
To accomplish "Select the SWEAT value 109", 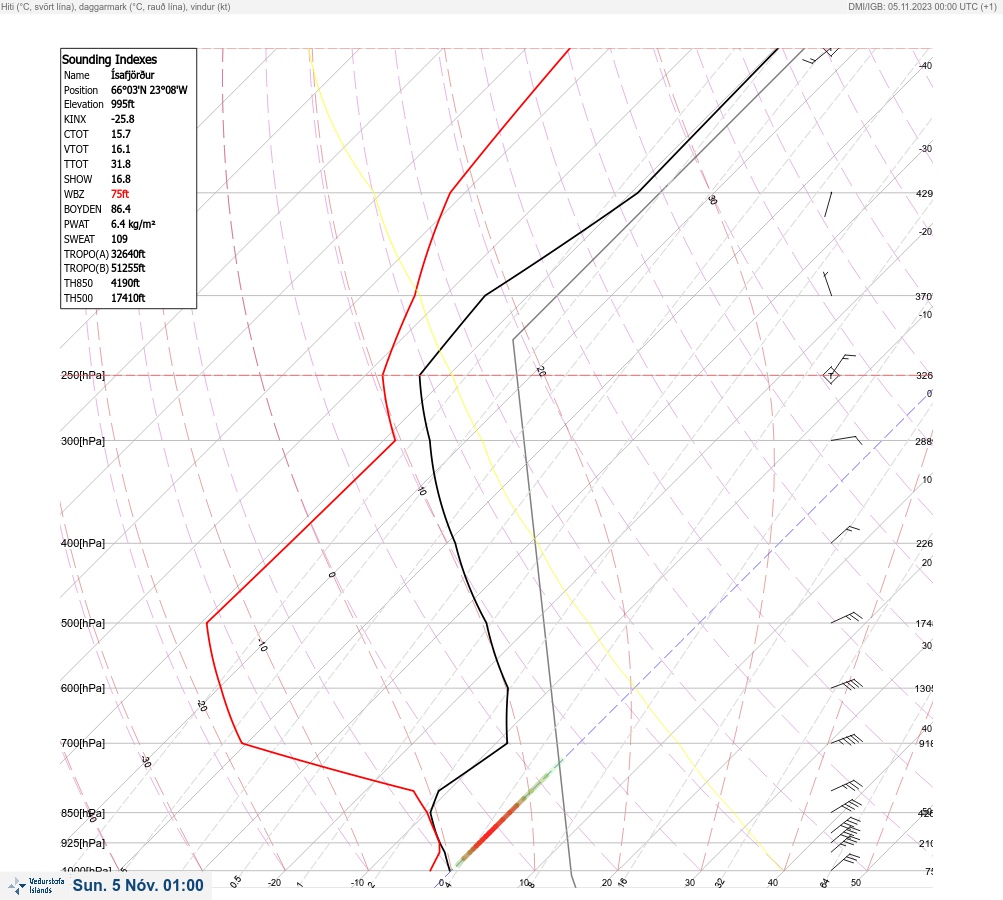I will [119, 239].
